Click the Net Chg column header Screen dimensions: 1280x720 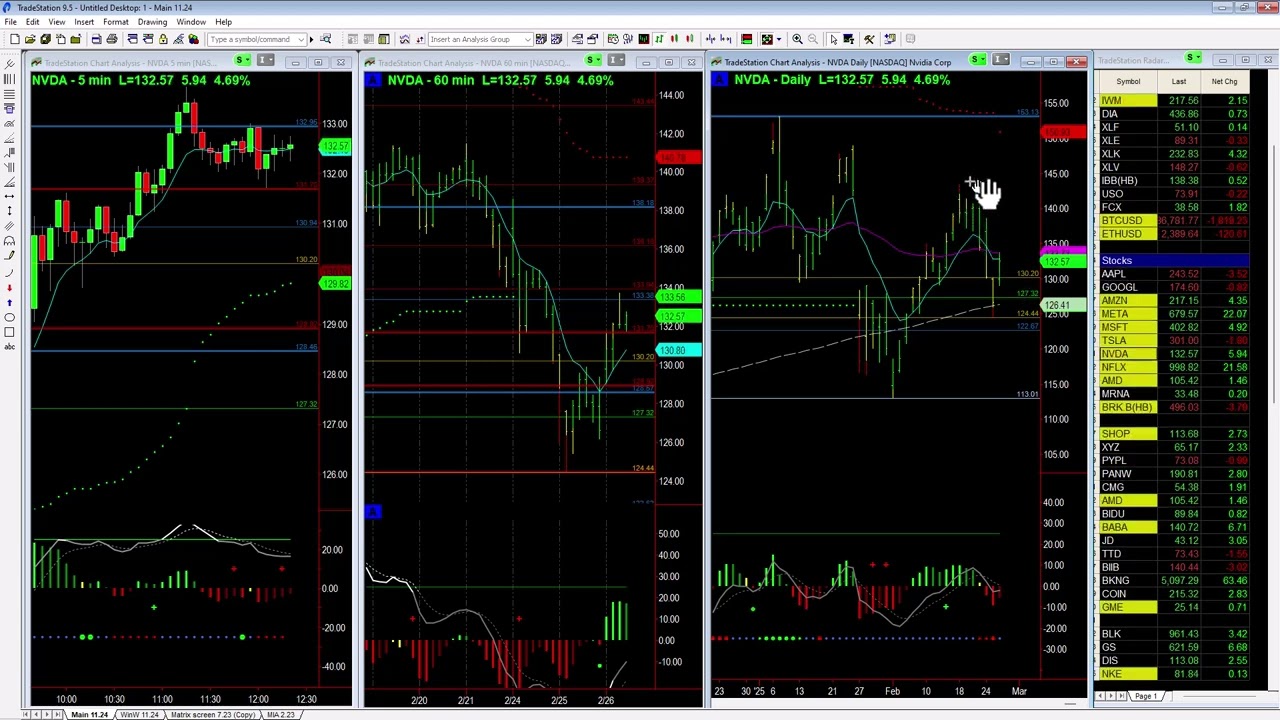tap(1224, 81)
